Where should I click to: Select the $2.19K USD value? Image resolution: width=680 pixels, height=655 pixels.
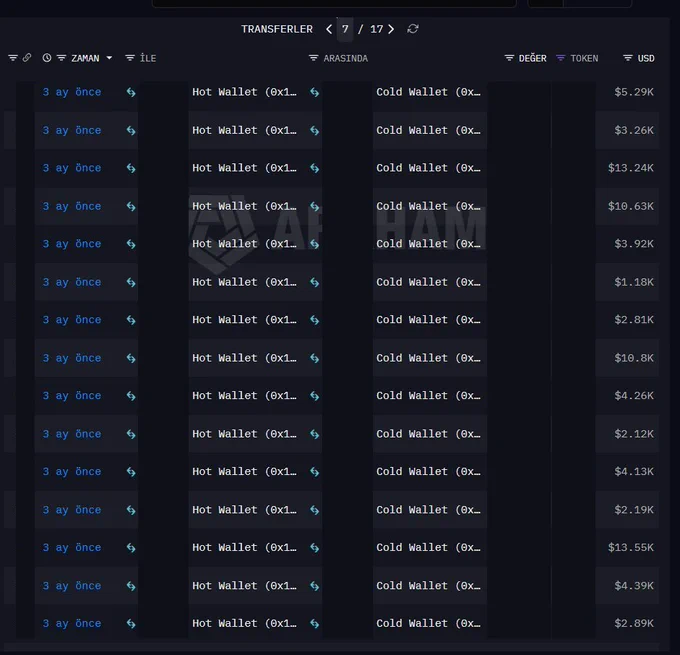[x=634, y=510]
